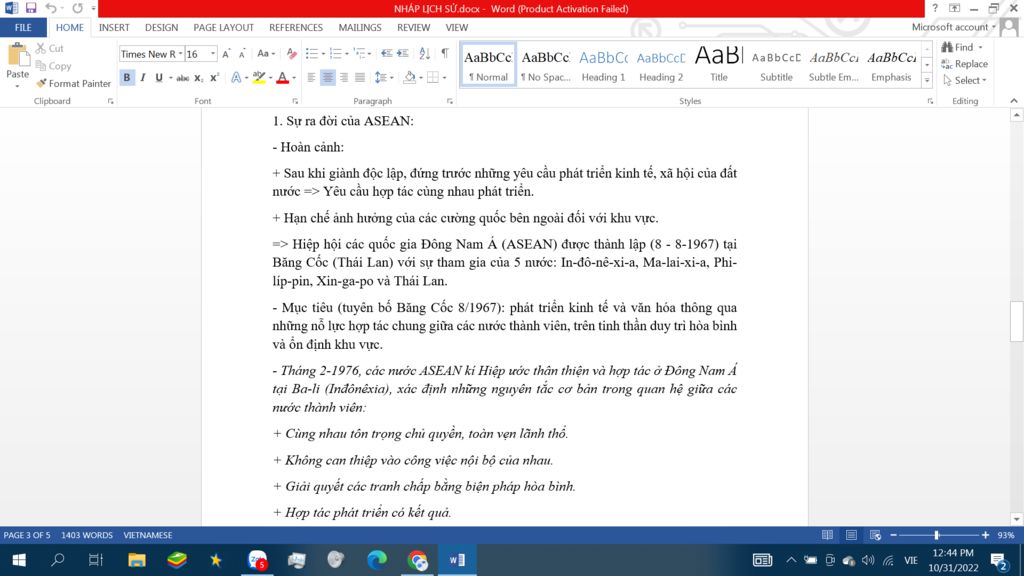Open the PAGE LAYOUT ribbon tab
The width and height of the screenshot is (1024, 576).
tap(223, 28)
